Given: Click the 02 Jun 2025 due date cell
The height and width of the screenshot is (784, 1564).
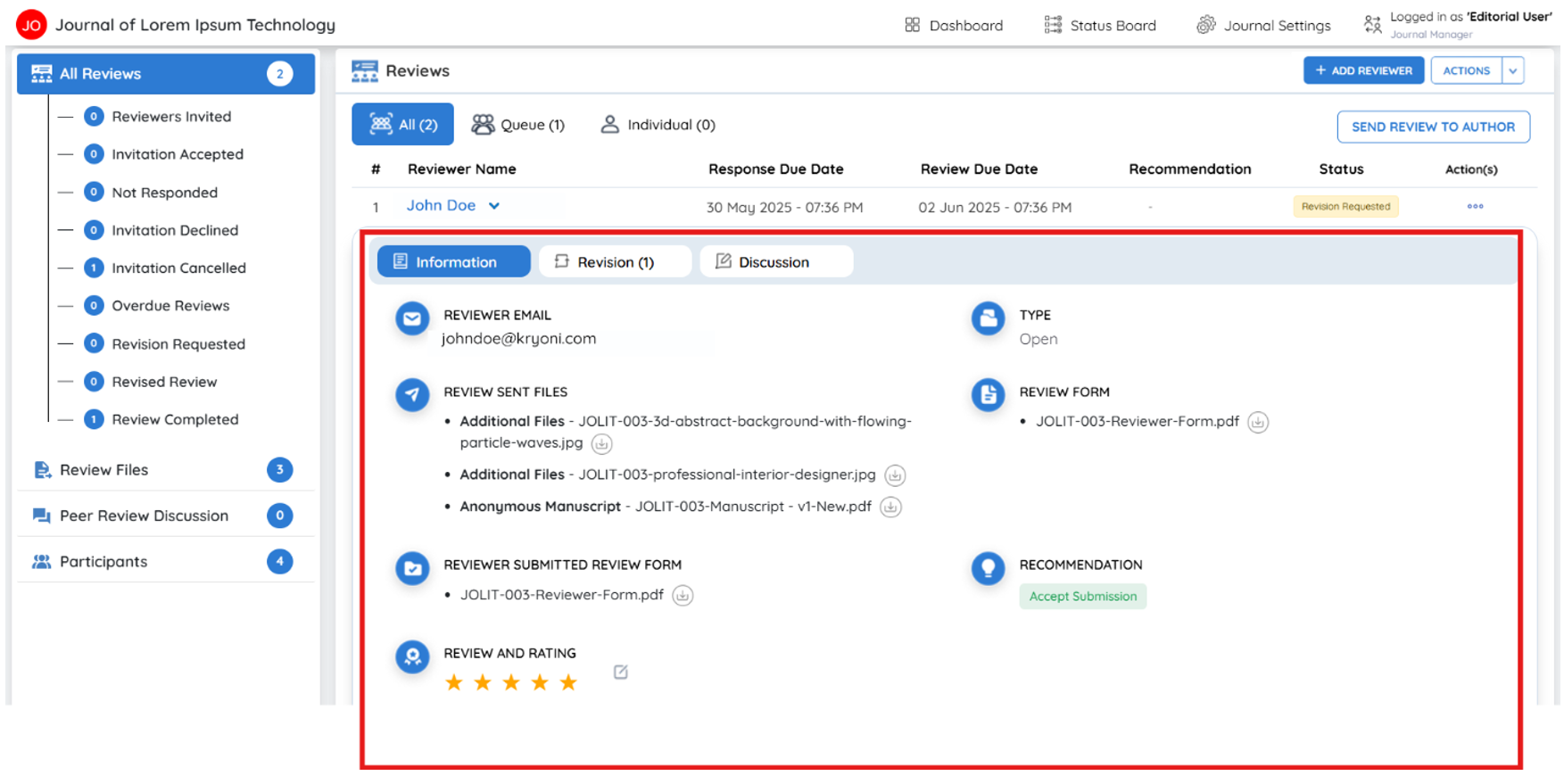Looking at the screenshot, I should pyautogui.click(x=995, y=208).
